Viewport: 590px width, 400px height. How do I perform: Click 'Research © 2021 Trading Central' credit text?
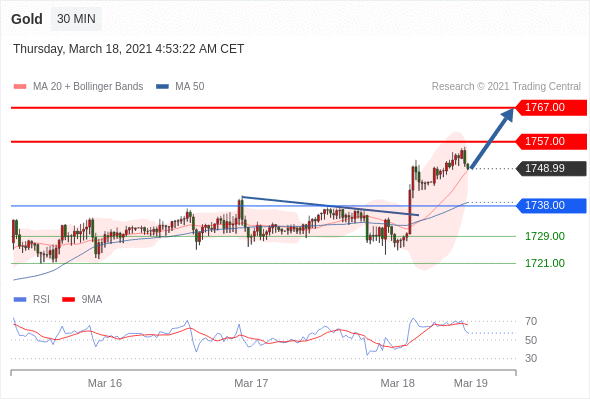point(506,87)
